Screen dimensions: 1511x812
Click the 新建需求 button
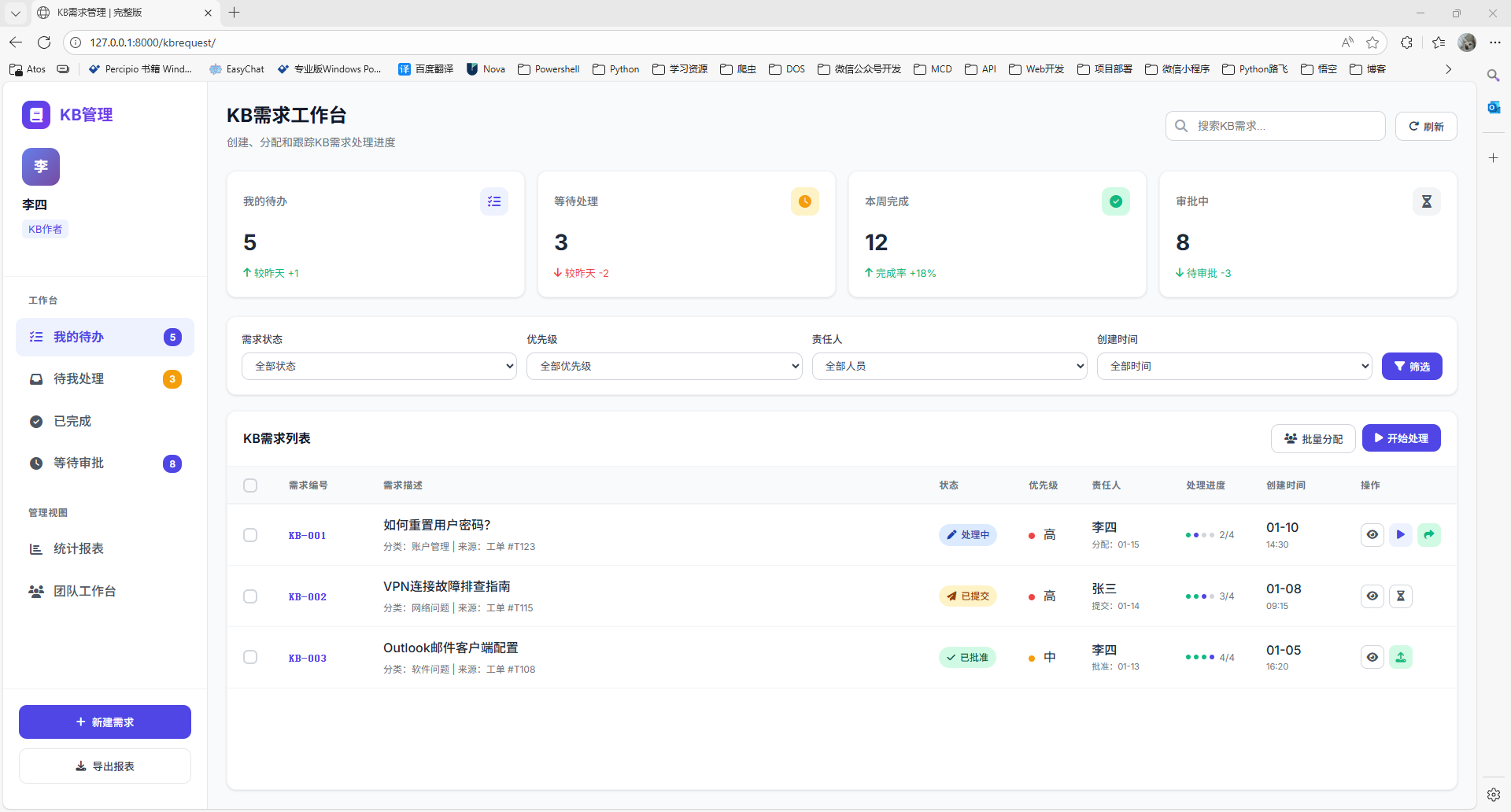tap(105, 722)
